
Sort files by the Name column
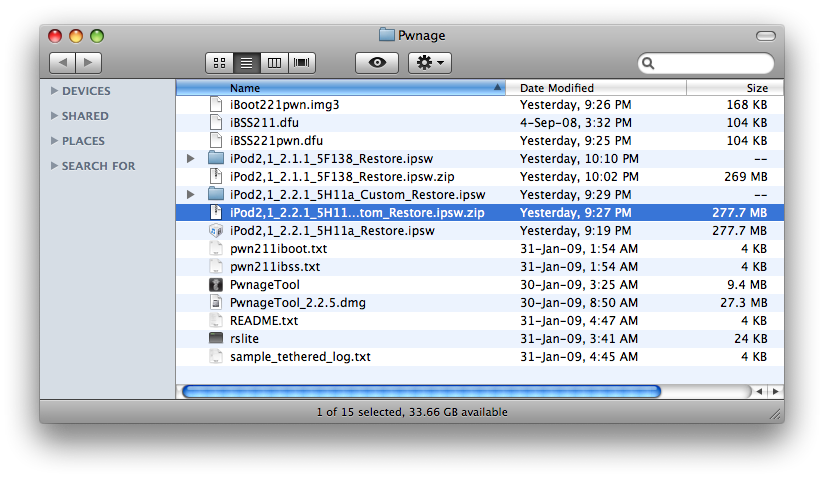340,88
